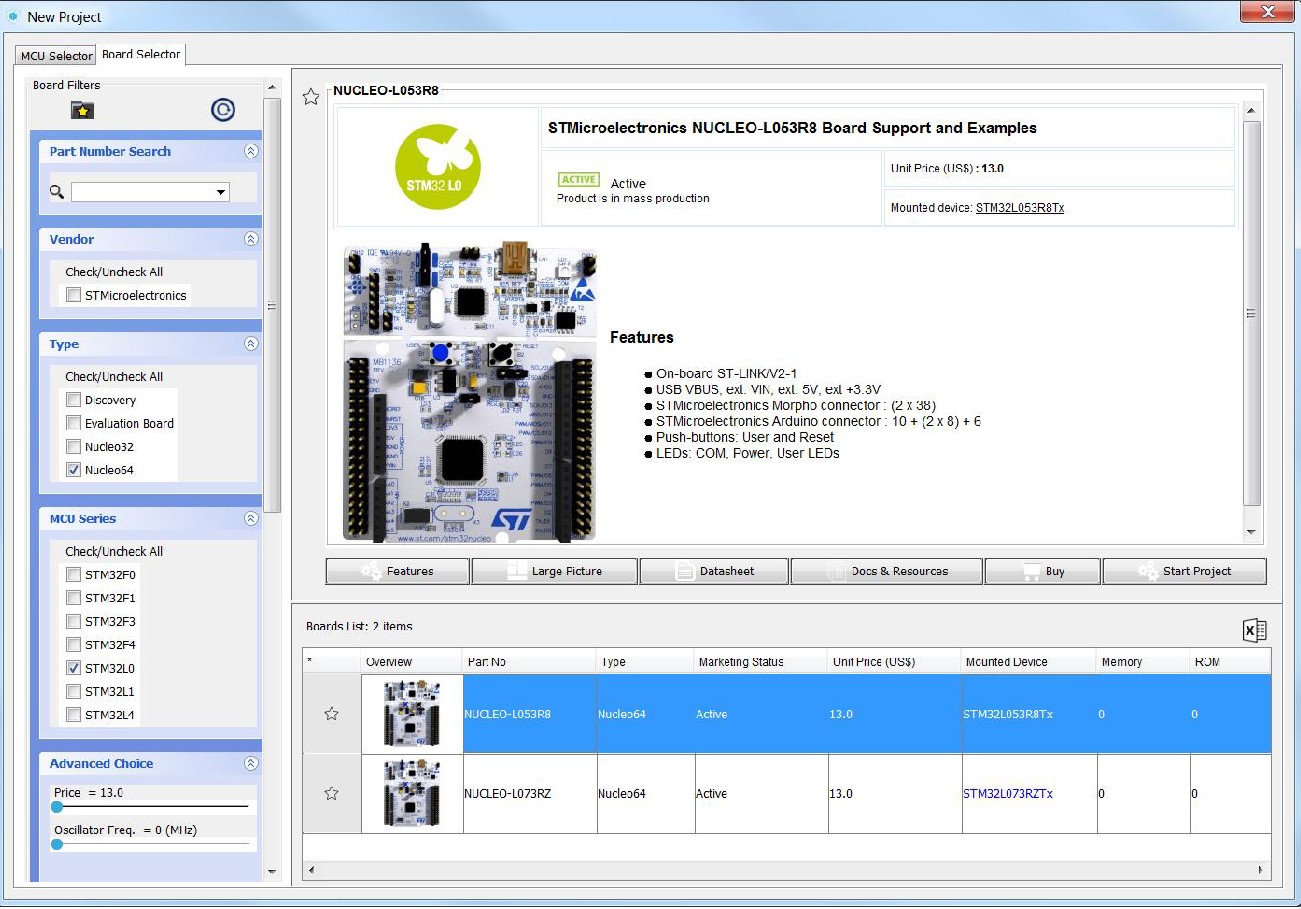Focus the part number search field

(x=142, y=192)
